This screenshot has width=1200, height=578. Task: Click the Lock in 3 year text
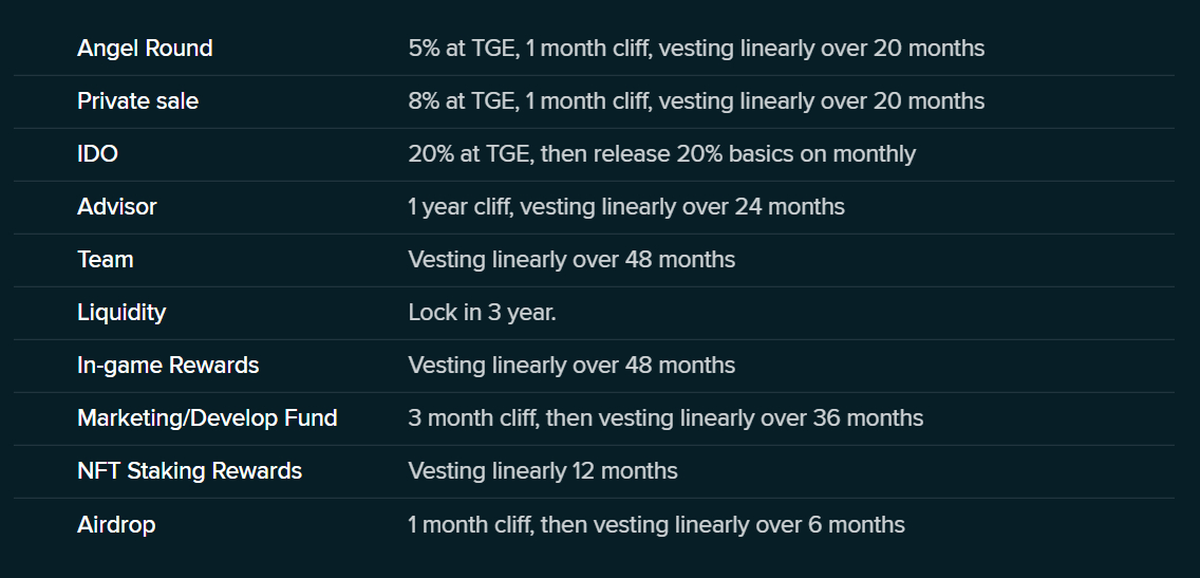(482, 312)
